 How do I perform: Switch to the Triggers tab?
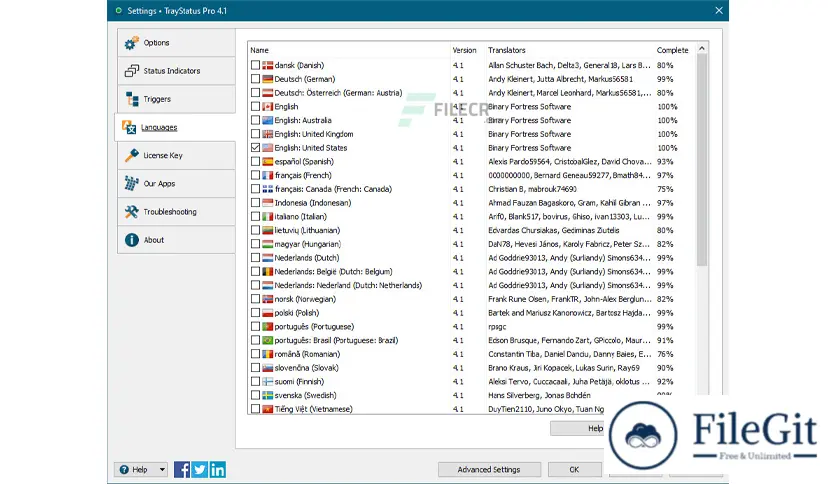click(x=176, y=99)
